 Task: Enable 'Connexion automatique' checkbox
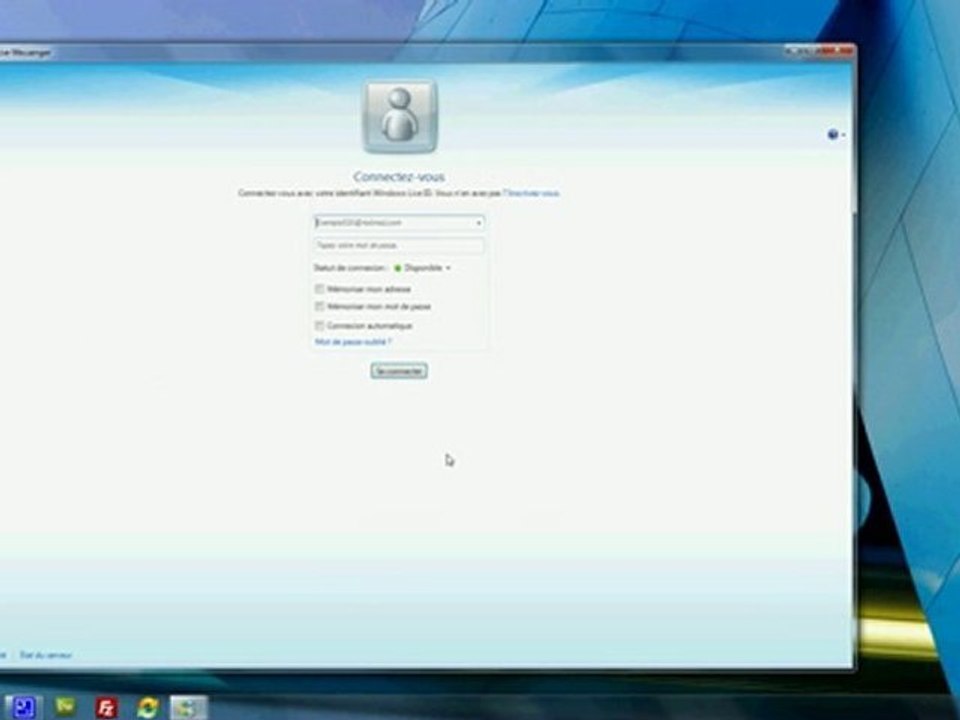point(320,325)
